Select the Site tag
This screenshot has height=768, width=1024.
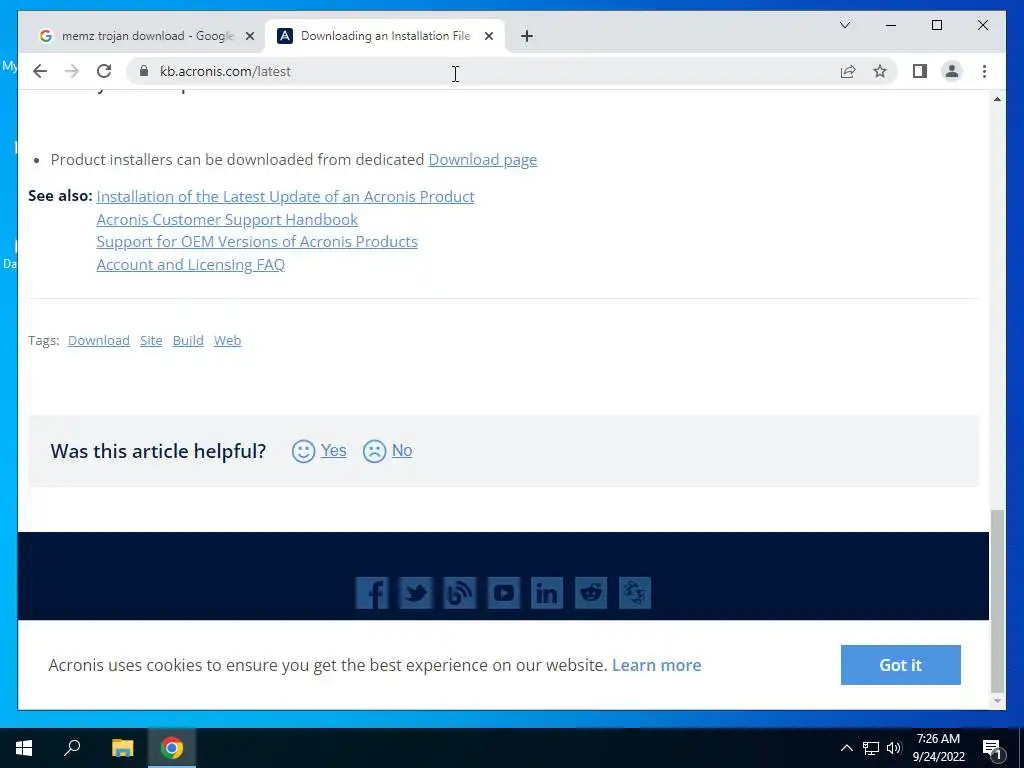[151, 340]
